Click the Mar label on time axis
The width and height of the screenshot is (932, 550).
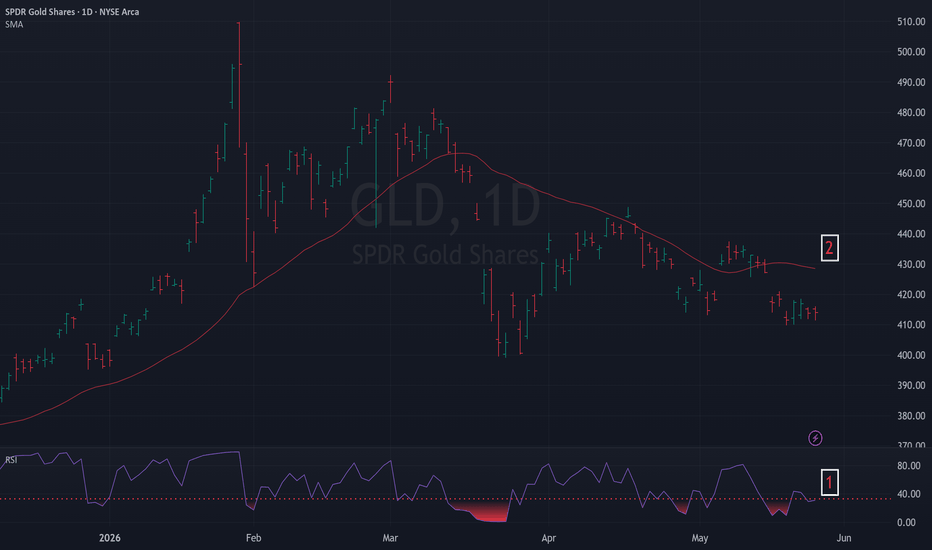coord(390,538)
